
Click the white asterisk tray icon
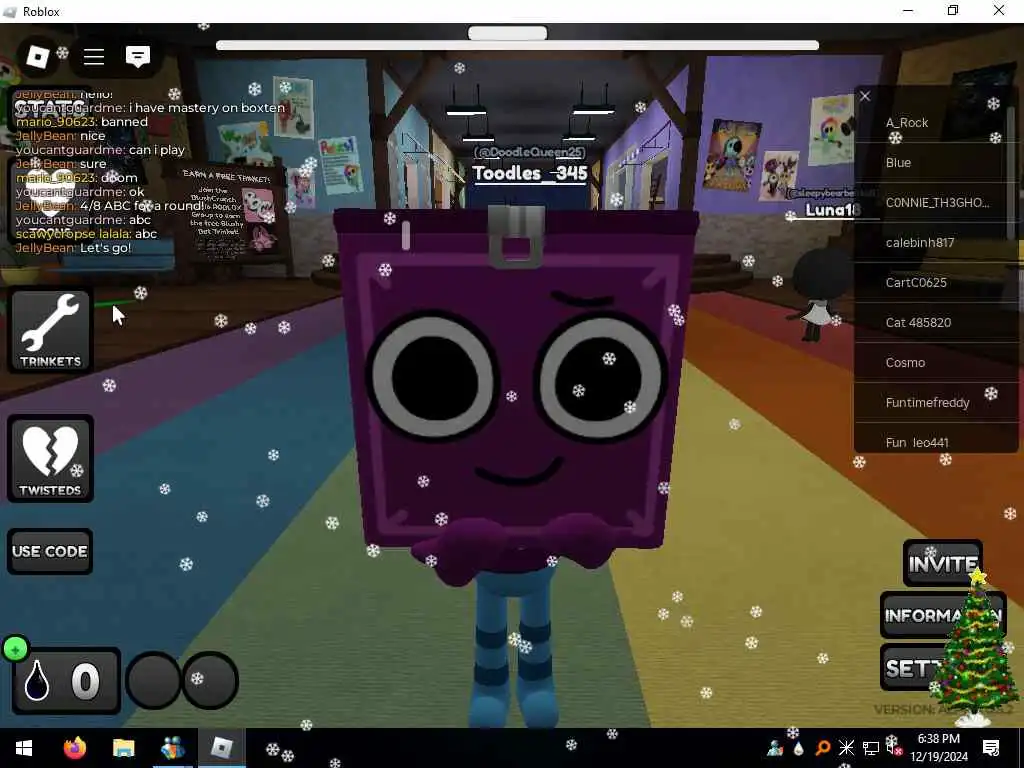pyautogui.click(x=846, y=748)
